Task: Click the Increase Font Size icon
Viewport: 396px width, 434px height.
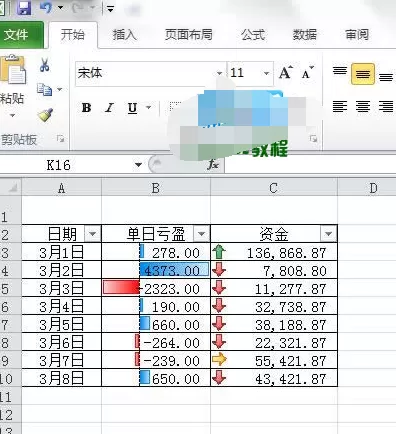Action: click(x=286, y=72)
